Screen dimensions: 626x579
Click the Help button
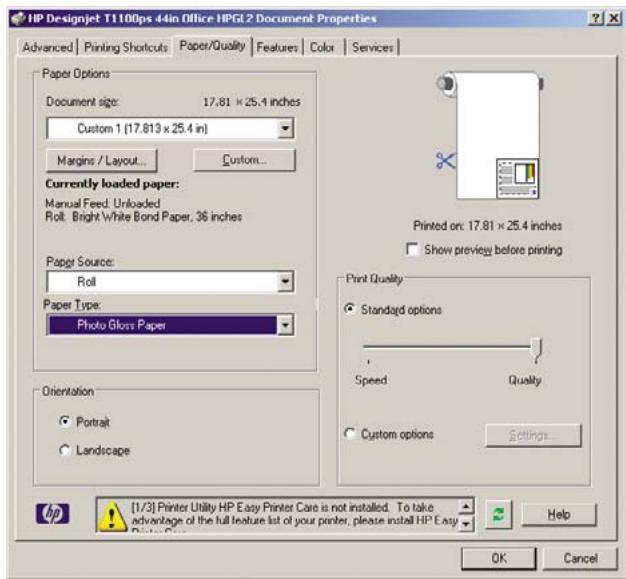point(559,514)
